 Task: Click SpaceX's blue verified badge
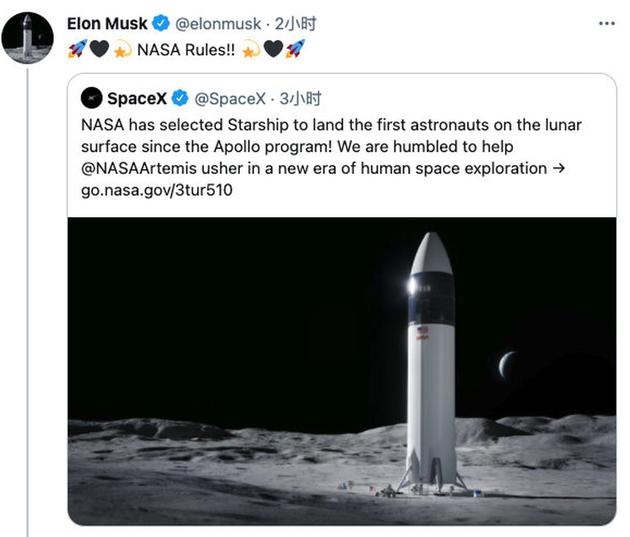pyautogui.click(x=180, y=98)
